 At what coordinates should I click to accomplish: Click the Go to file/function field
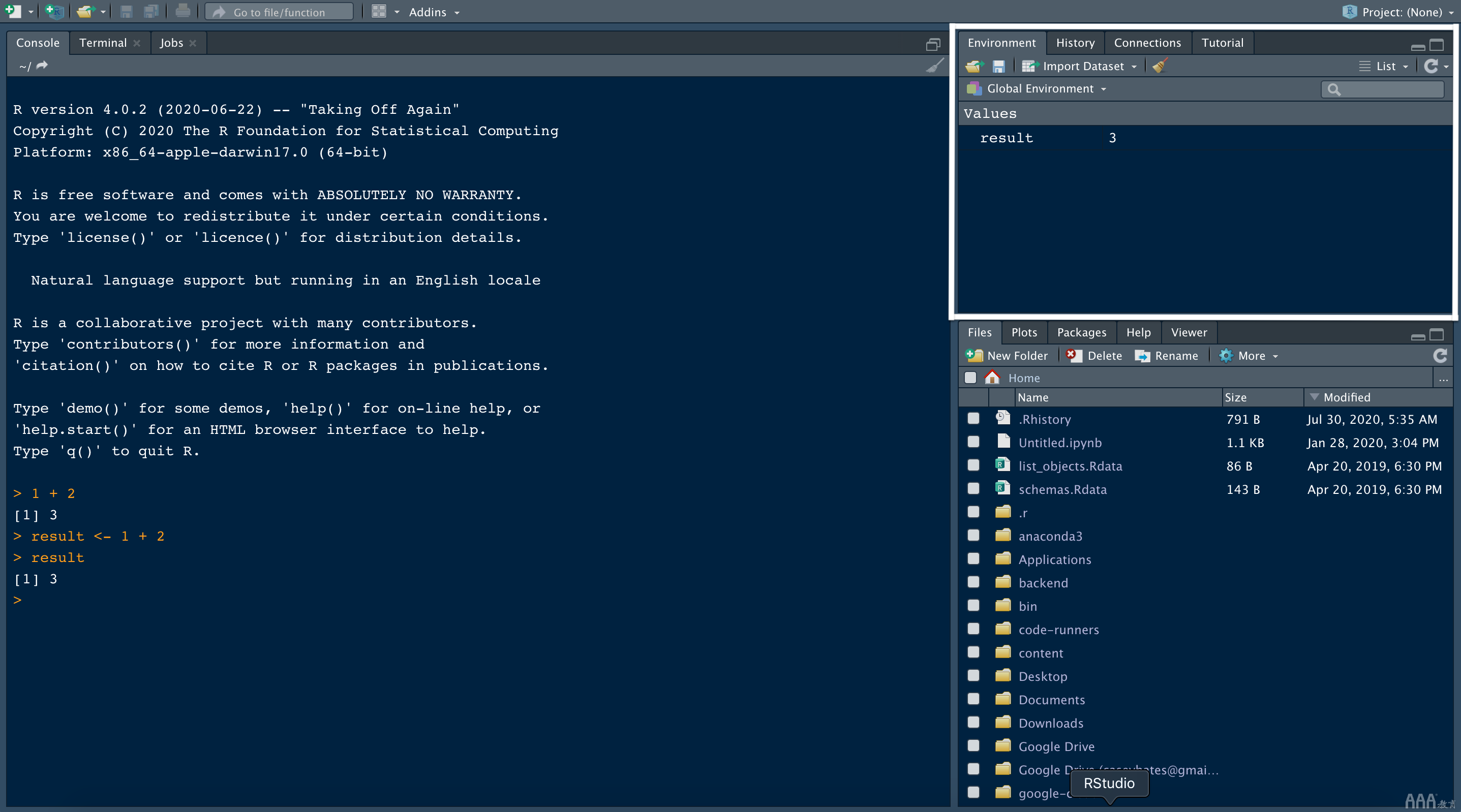tap(279, 12)
